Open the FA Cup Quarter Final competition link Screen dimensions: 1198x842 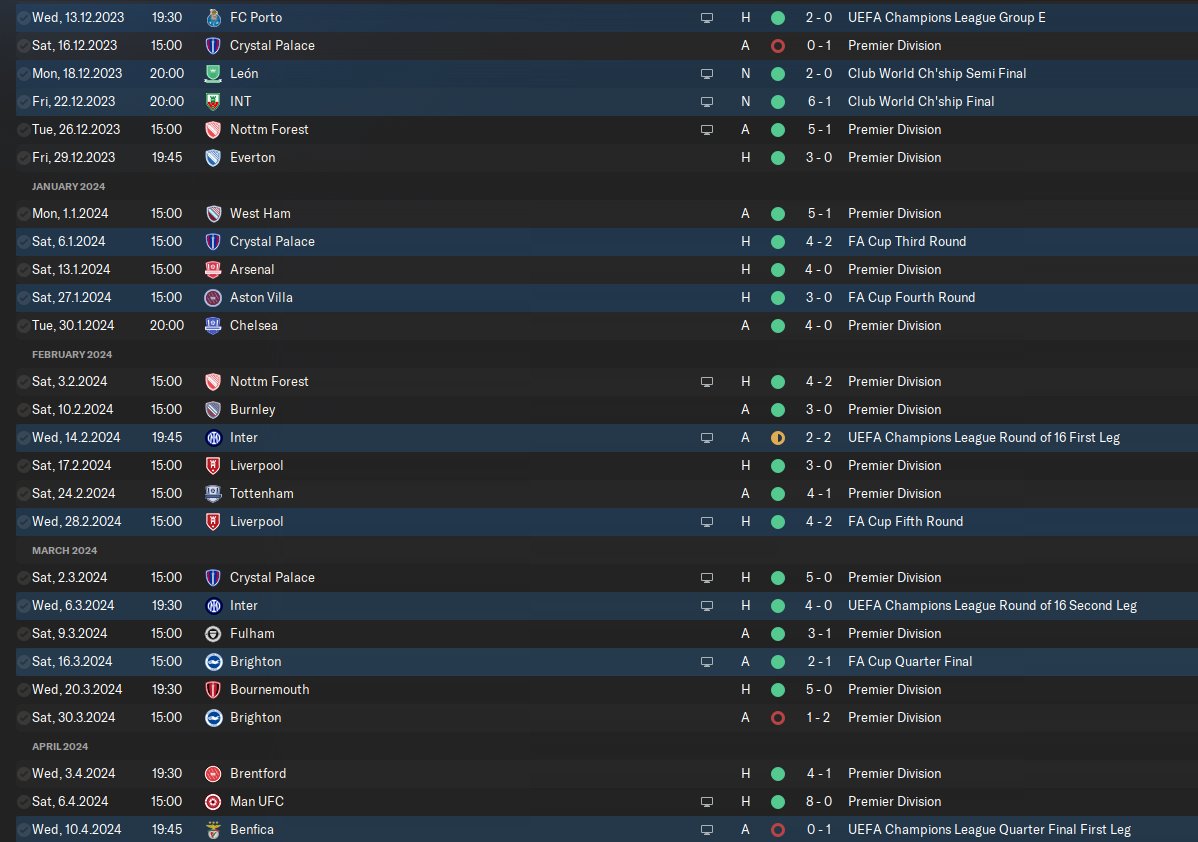pos(910,662)
